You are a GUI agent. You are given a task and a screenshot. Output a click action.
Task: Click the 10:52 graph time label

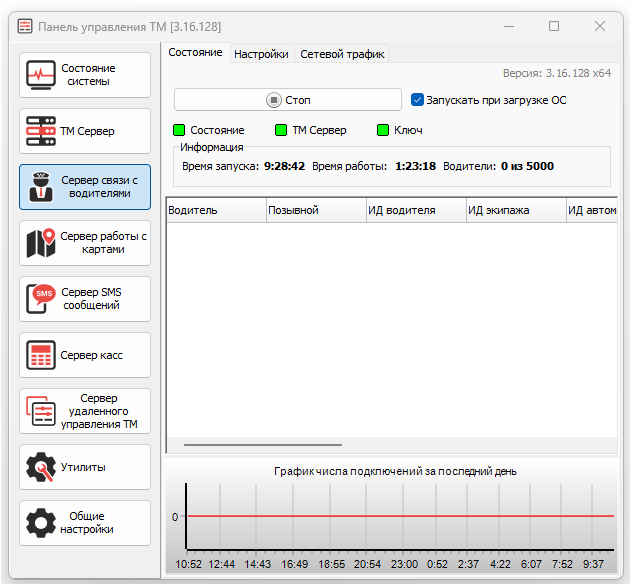tap(188, 564)
